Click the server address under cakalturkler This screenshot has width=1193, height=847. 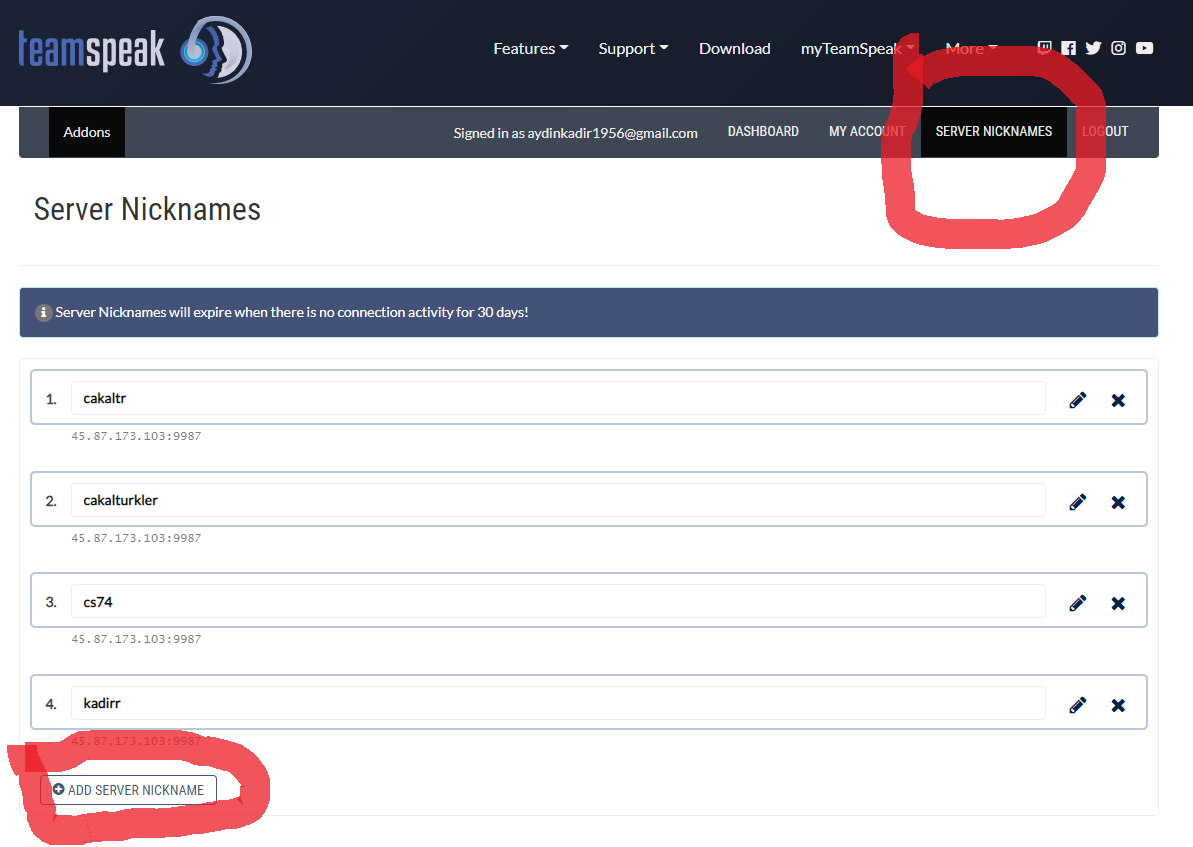[136, 538]
